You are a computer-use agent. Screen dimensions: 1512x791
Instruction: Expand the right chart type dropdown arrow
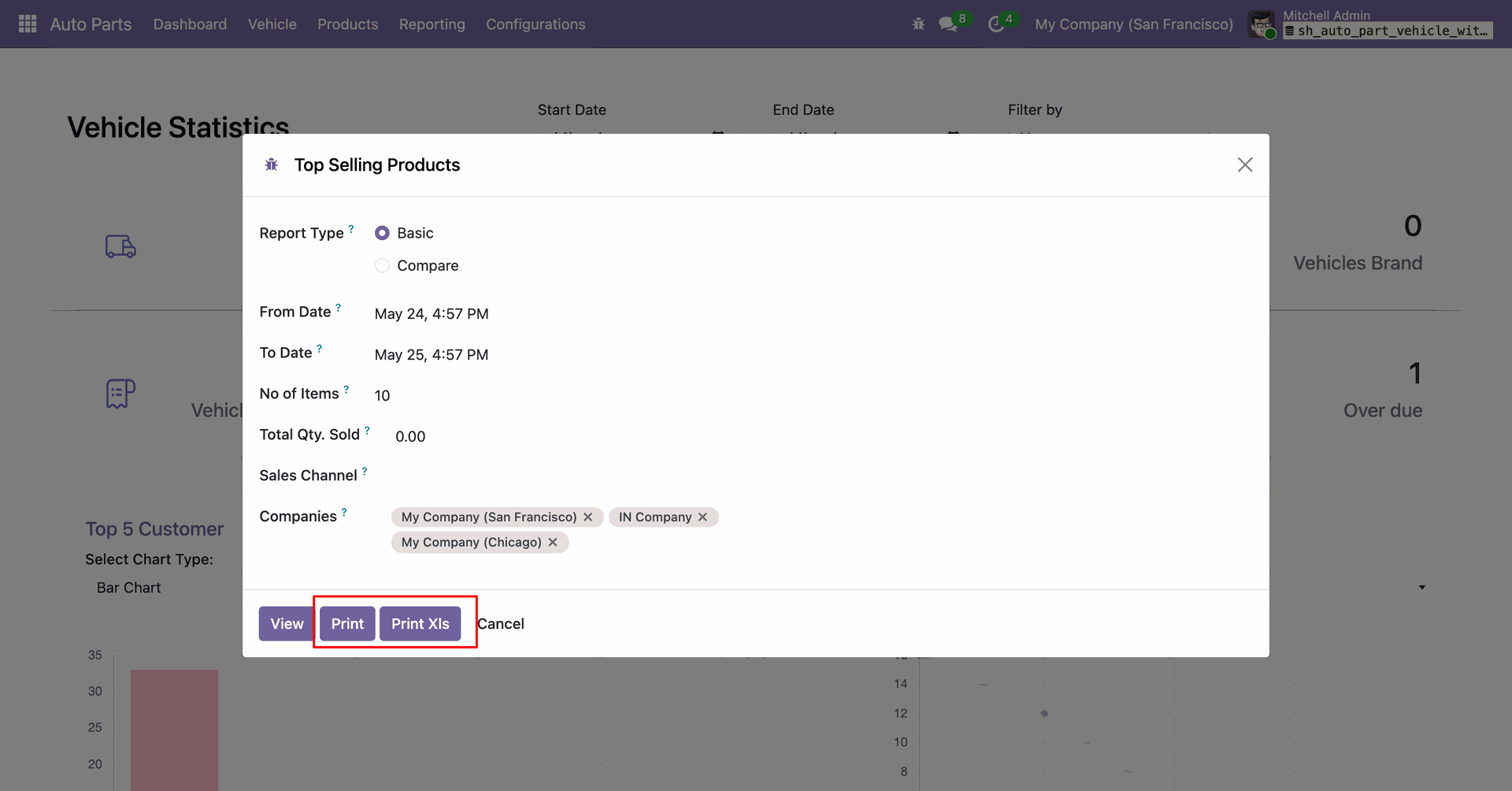(x=1422, y=588)
